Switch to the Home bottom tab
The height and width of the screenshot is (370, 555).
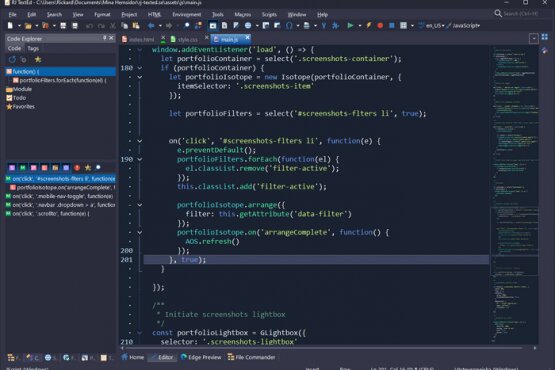click(x=133, y=357)
